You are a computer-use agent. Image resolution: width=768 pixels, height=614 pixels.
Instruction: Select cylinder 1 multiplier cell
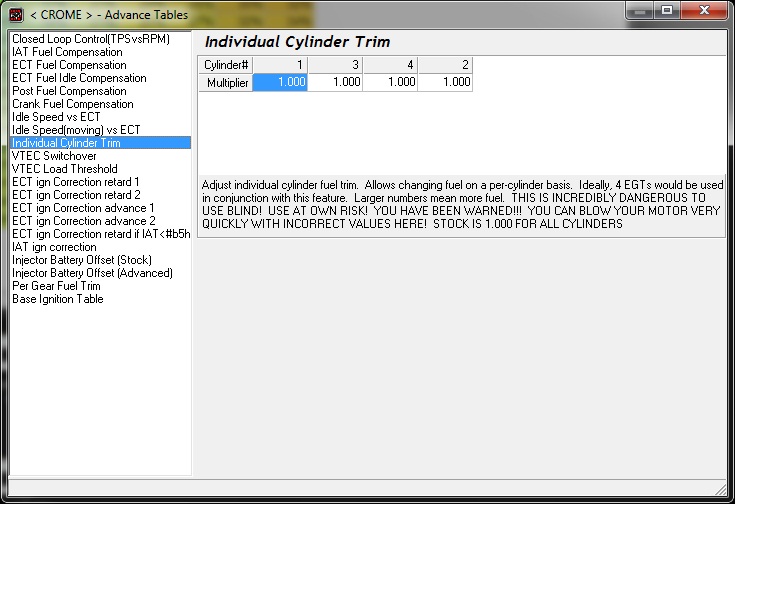(280, 82)
